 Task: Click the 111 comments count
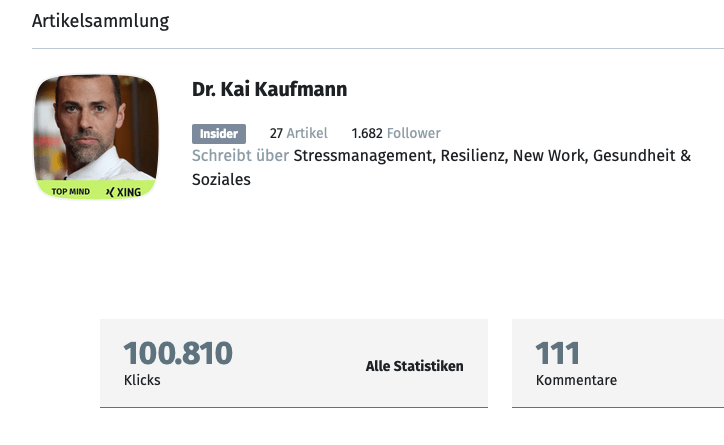[x=558, y=353]
